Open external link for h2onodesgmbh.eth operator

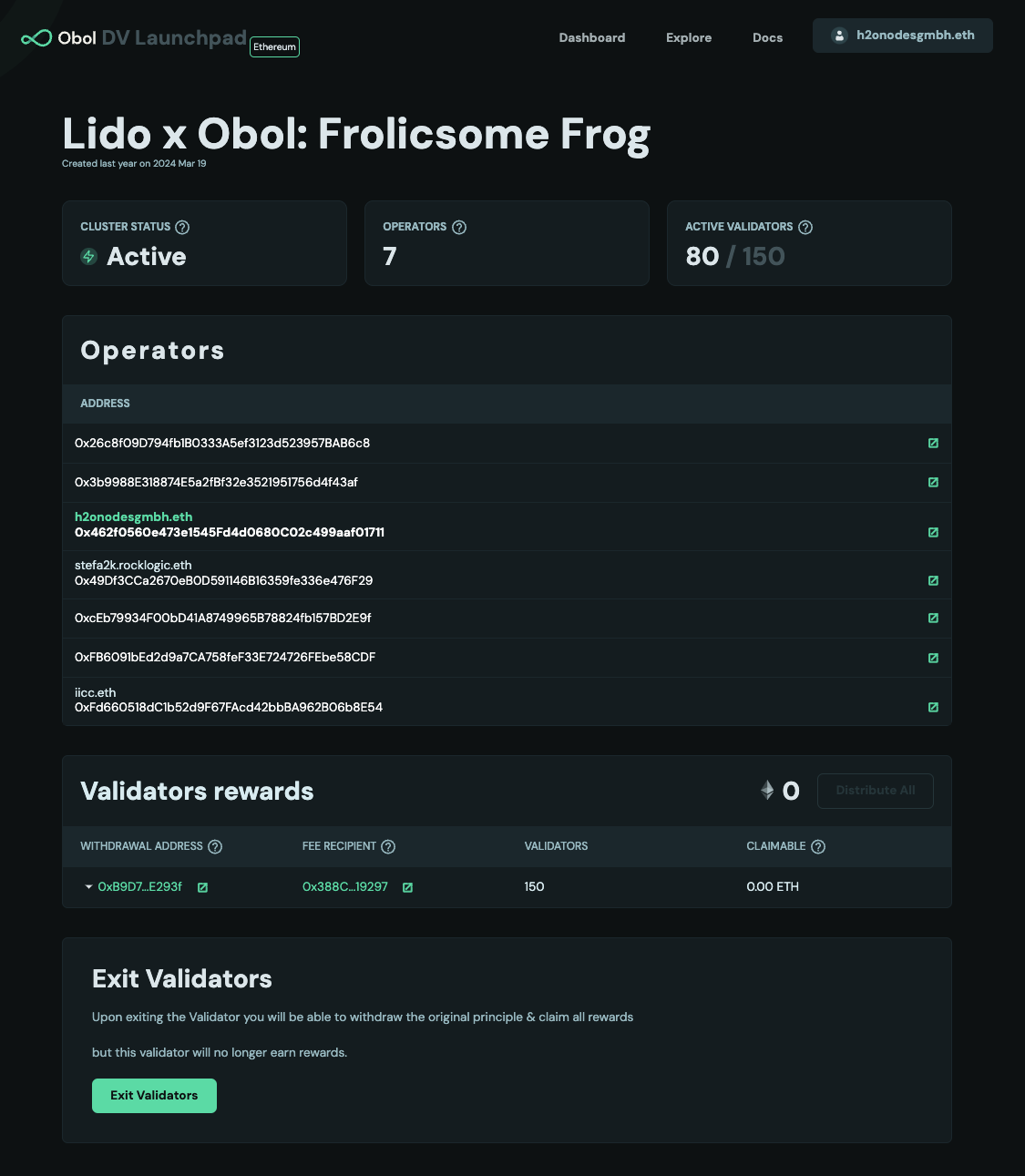point(933,532)
